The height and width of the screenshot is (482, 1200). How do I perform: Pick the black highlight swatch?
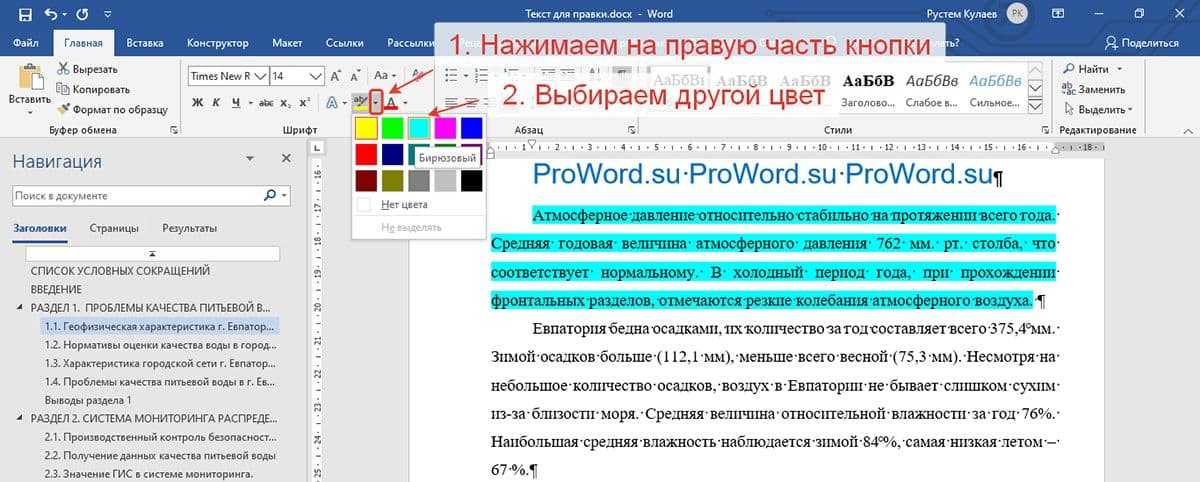(471, 180)
